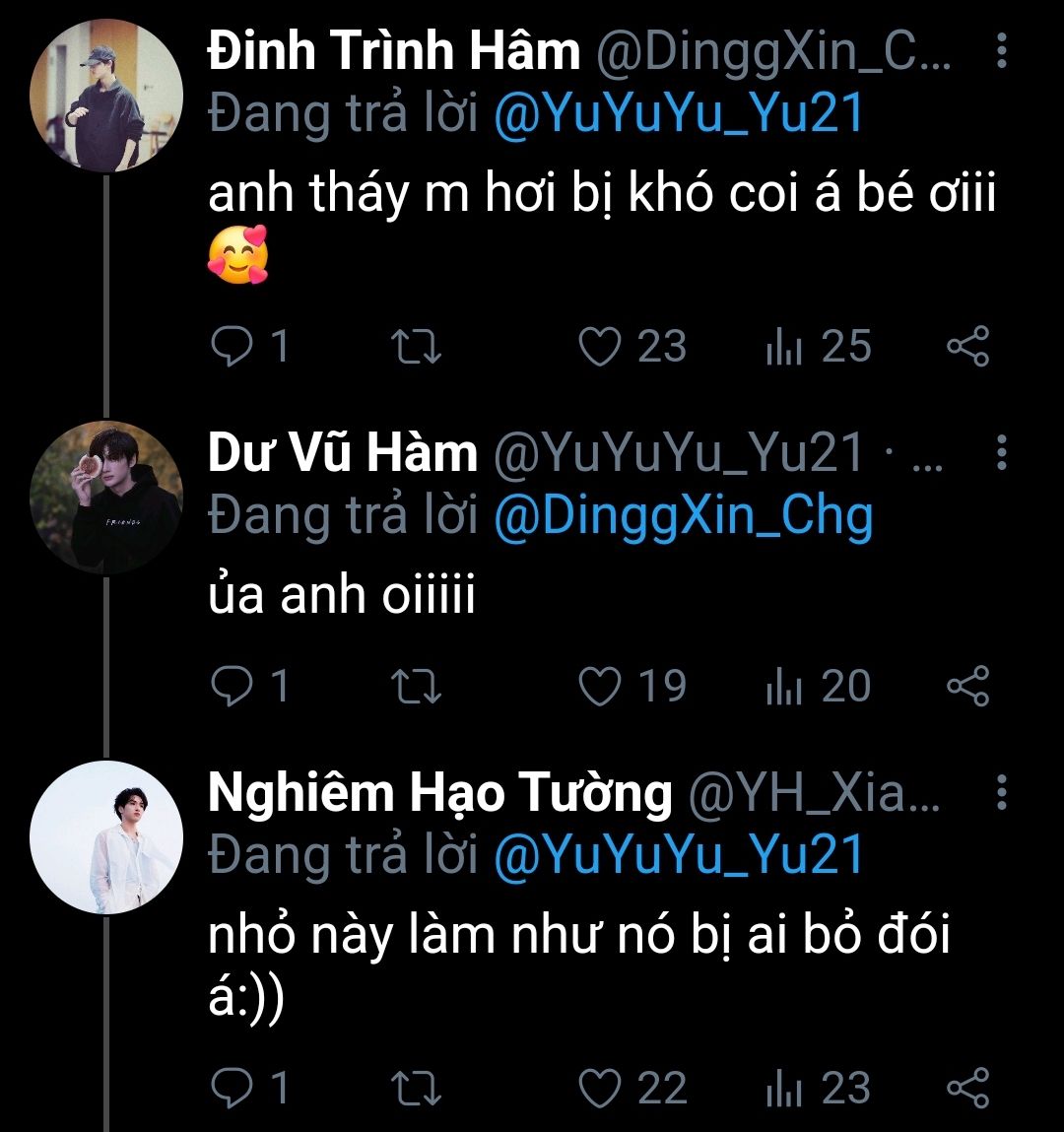This screenshot has width=1064, height=1132.
Task: Like Nghiêm Hạo Tường's tweet with 22 likes
Action: [x=600, y=1089]
